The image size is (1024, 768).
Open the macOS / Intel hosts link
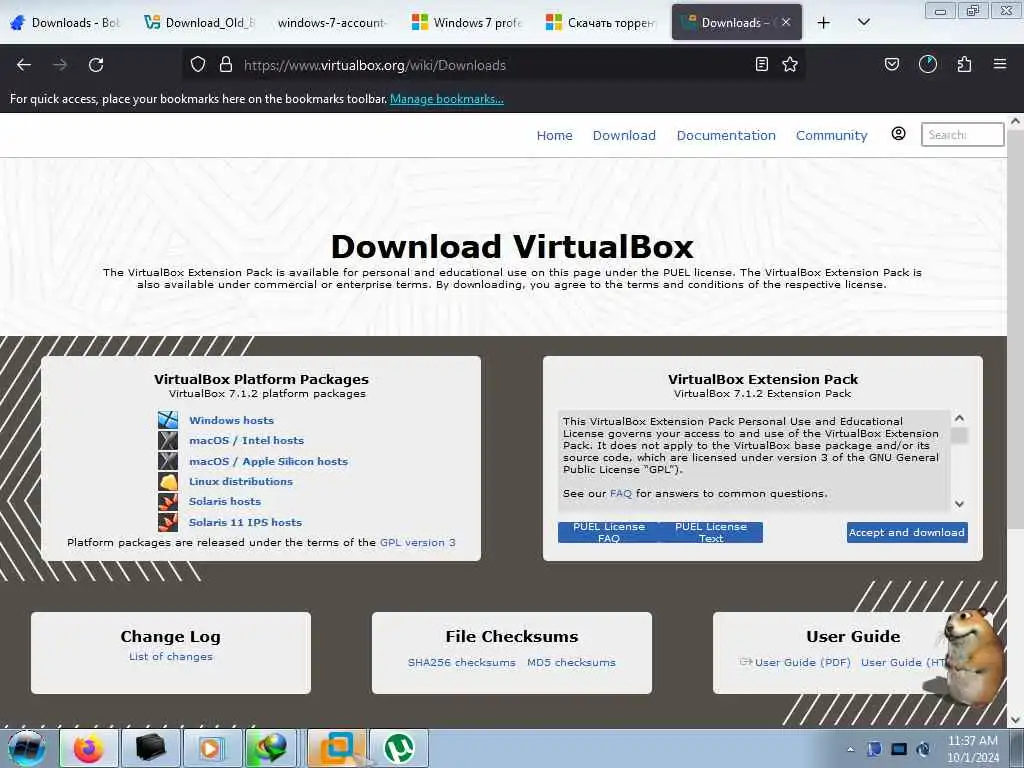point(246,441)
